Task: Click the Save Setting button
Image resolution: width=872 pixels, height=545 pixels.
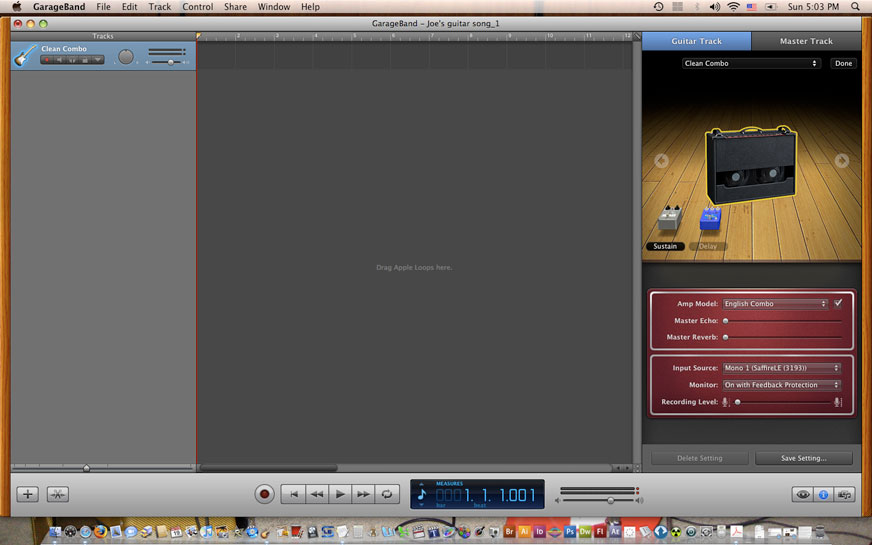Action: pos(804,458)
